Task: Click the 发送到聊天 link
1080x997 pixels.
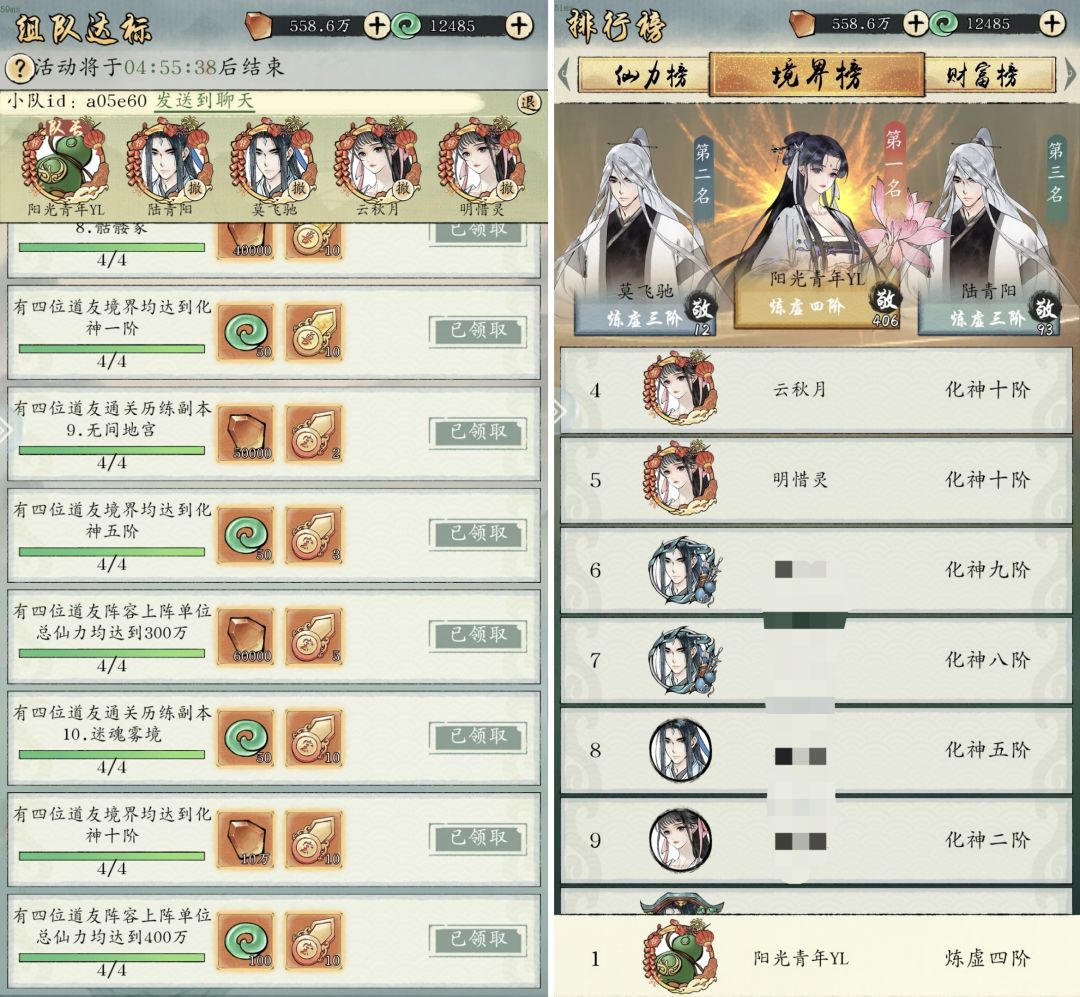Action: pyautogui.click(x=205, y=101)
